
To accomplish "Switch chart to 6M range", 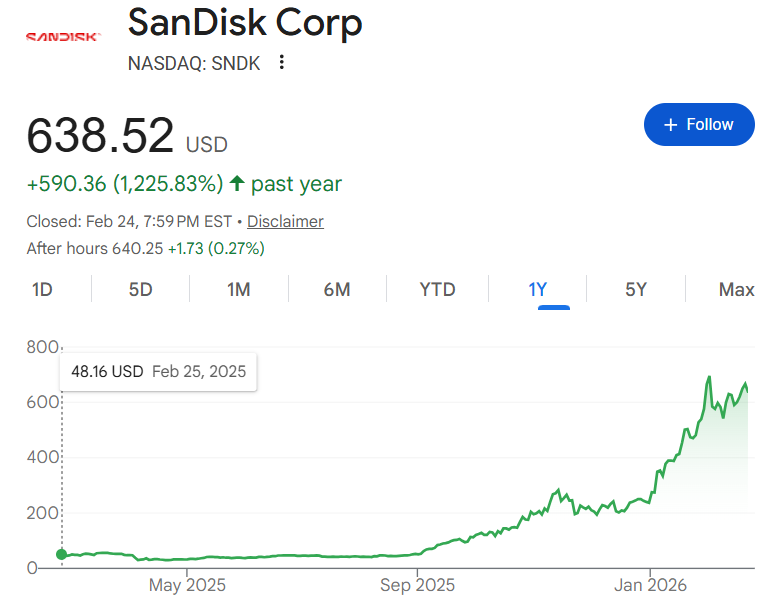I will [x=337, y=290].
